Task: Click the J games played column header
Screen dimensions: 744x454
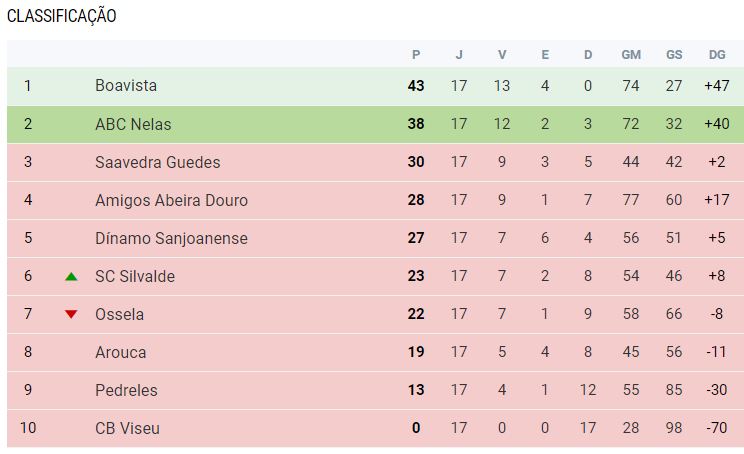Action: tap(459, 54)
